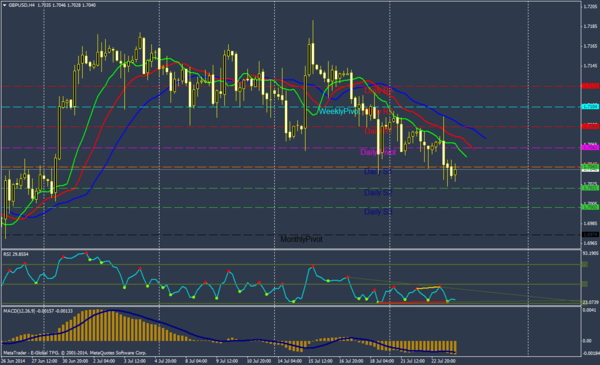The height and width of the screenshot is (365, 600).
Task: Click the 15 Jul 12:00 time label
Action: [x=321, y=361]
